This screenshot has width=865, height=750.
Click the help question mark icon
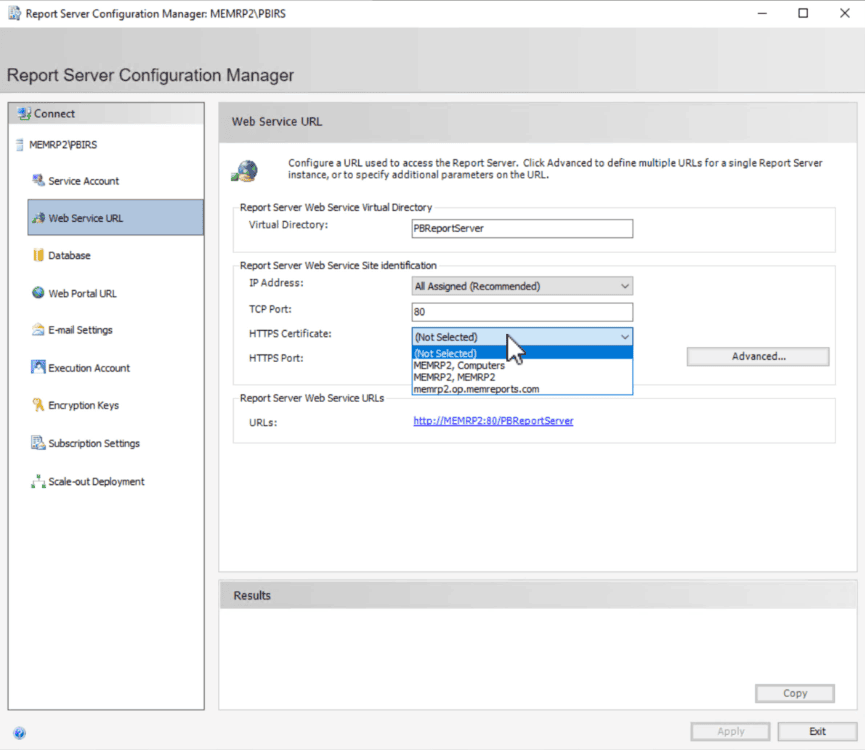tap(19, 733)
